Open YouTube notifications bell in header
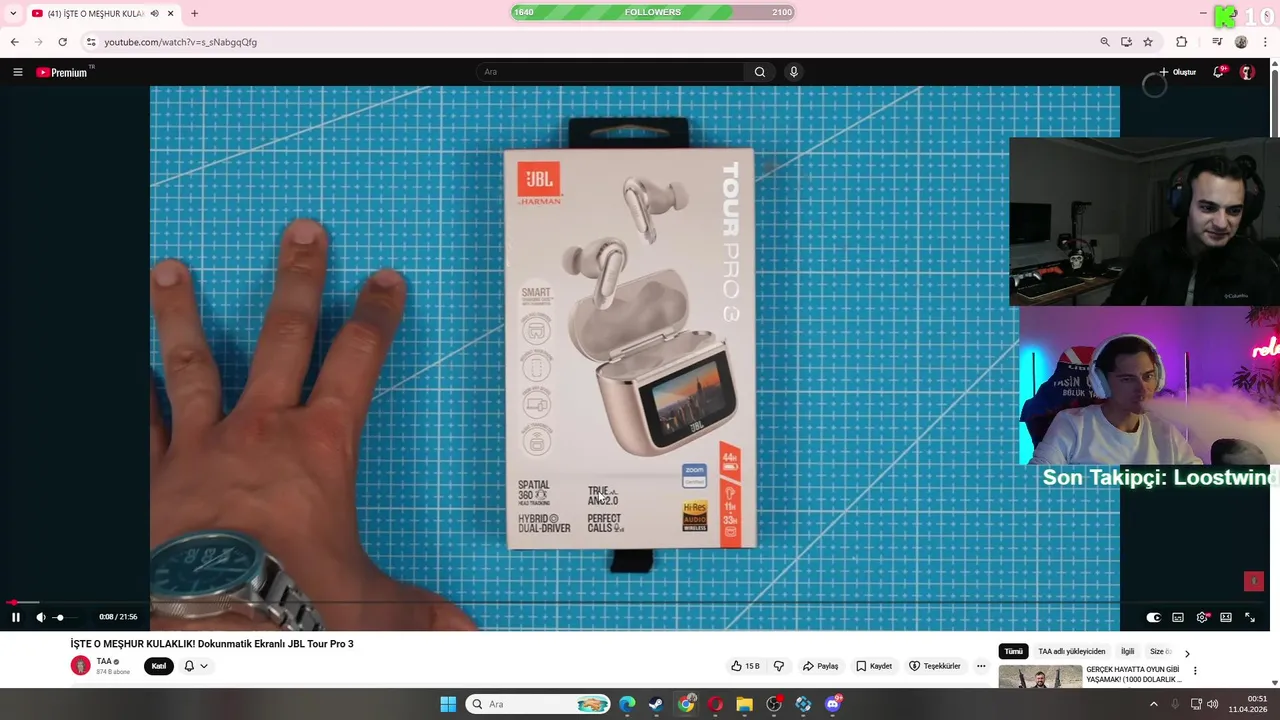Image resolution: width=1280 pixels, height=720 pixels. point(1219,72)
